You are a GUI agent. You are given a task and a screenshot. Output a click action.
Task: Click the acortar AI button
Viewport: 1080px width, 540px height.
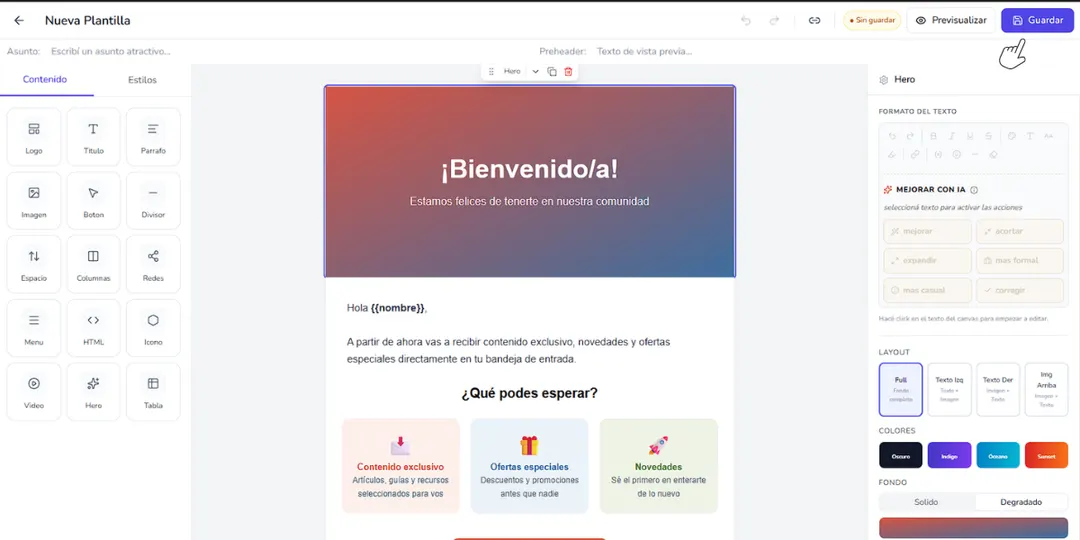coord(1020,231)
